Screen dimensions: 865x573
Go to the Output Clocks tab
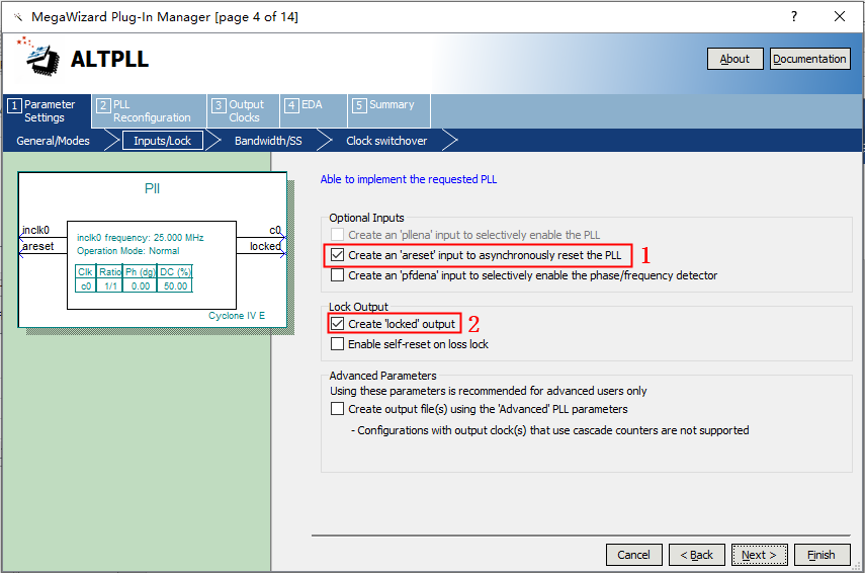[x=241, y=111]
